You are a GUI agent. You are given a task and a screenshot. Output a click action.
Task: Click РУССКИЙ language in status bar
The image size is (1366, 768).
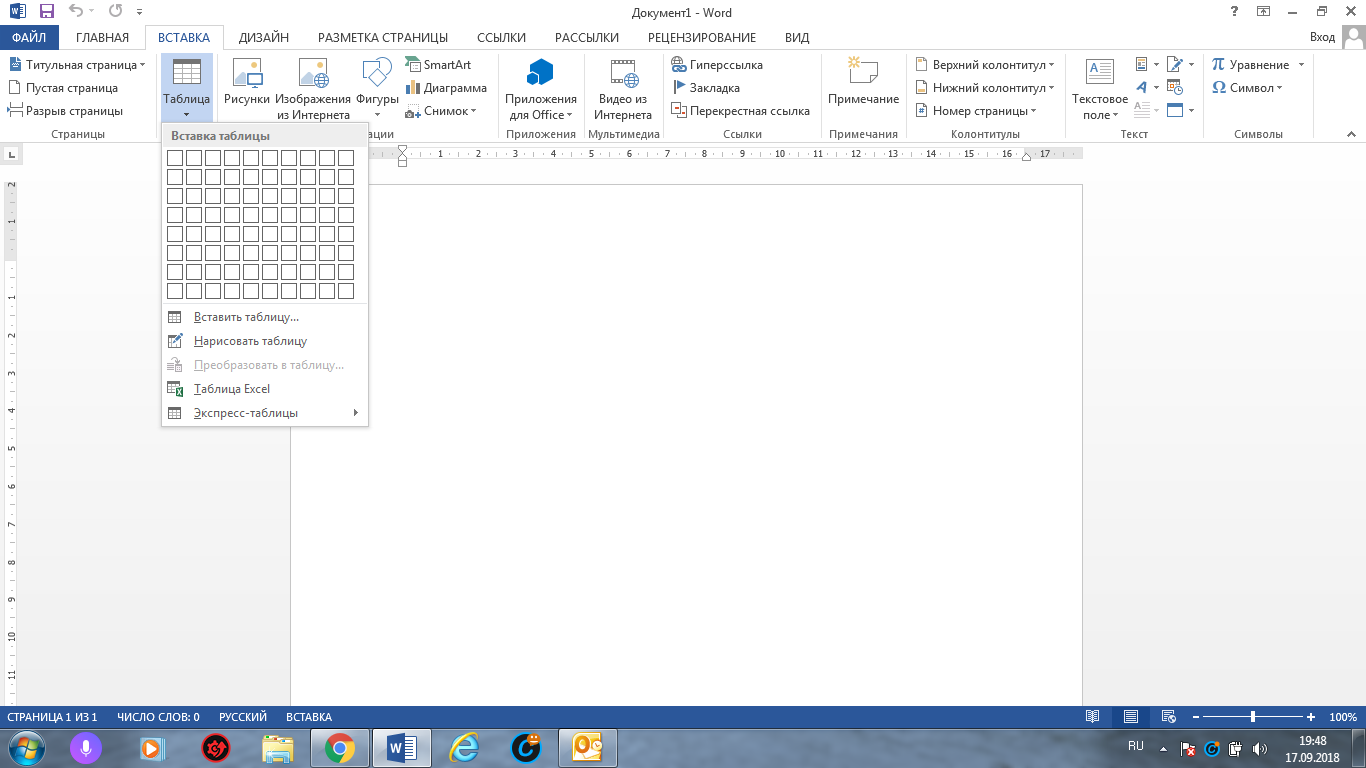243,717
